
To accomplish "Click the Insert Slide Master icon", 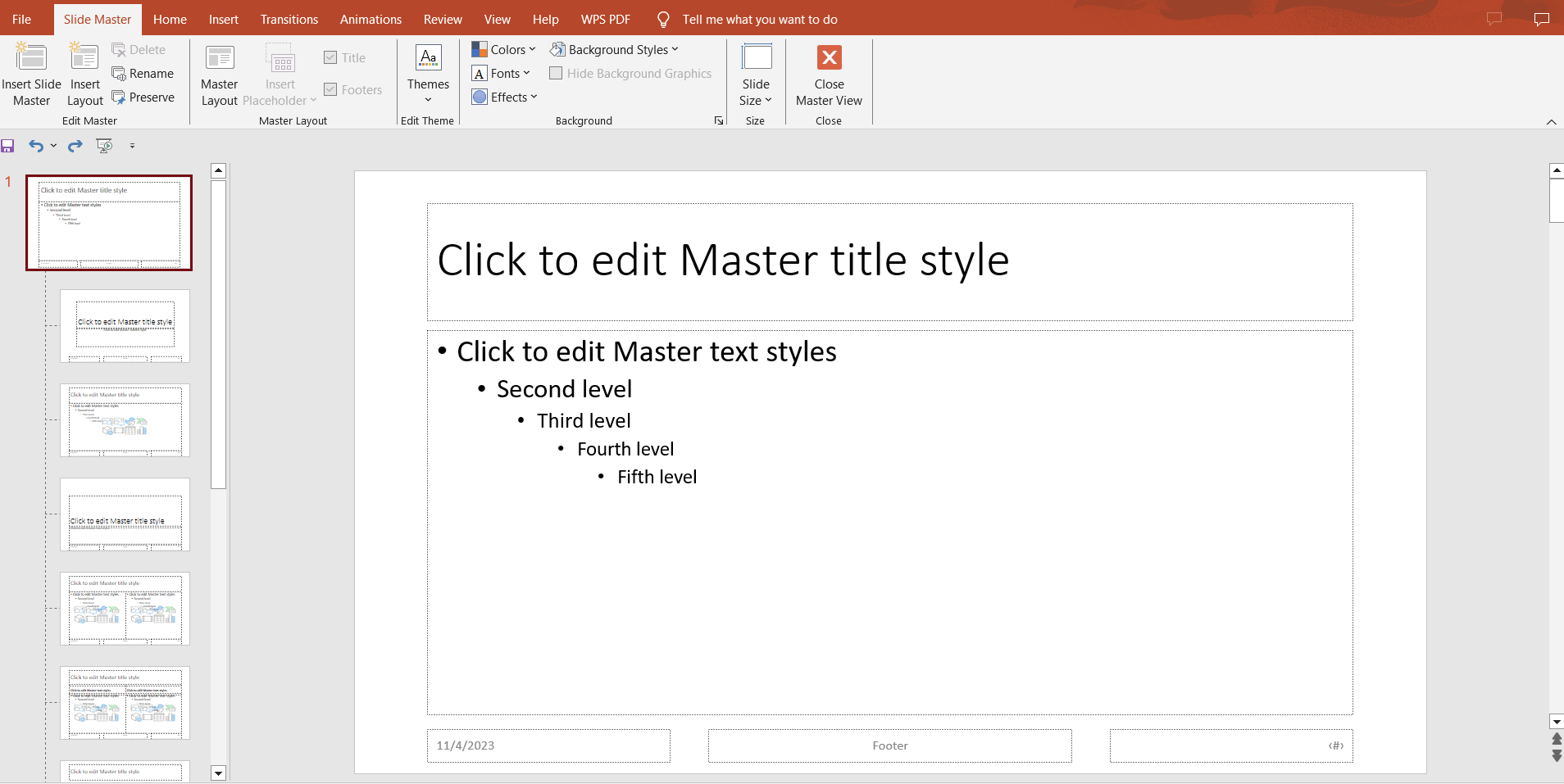I will click(31, 59).
